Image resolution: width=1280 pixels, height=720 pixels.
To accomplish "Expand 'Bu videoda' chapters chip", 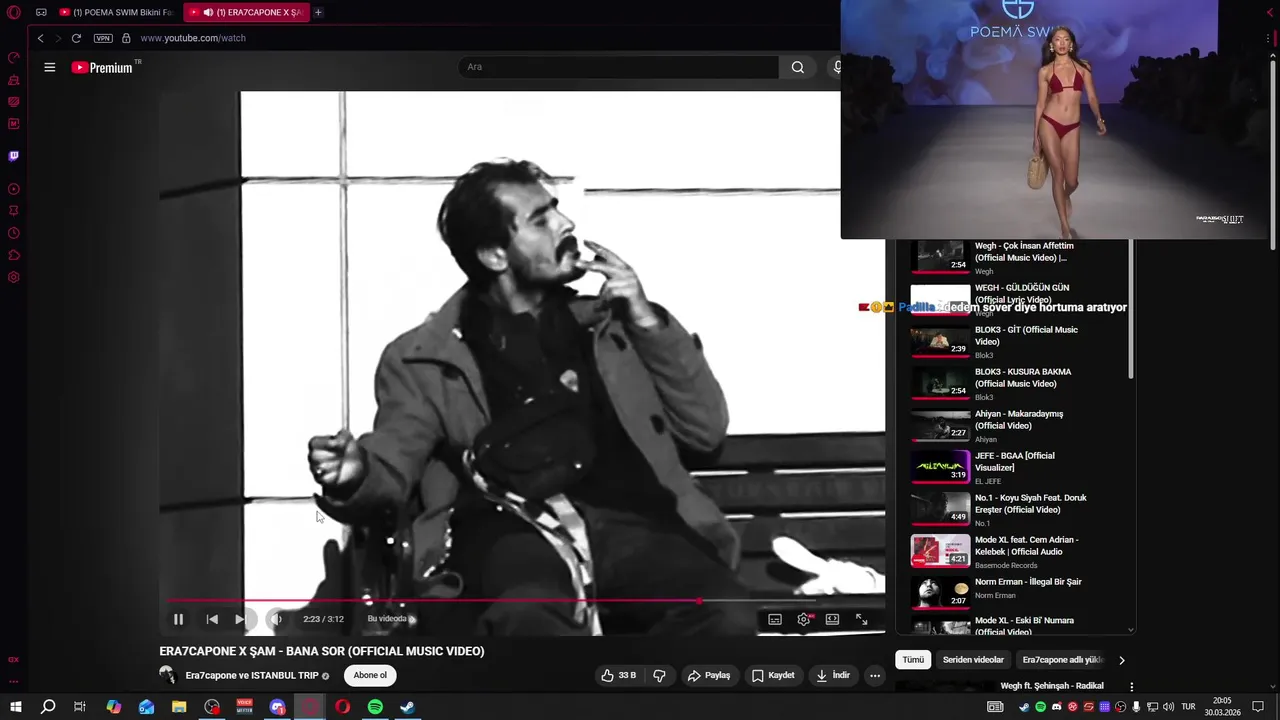I will tap(391, 619).
